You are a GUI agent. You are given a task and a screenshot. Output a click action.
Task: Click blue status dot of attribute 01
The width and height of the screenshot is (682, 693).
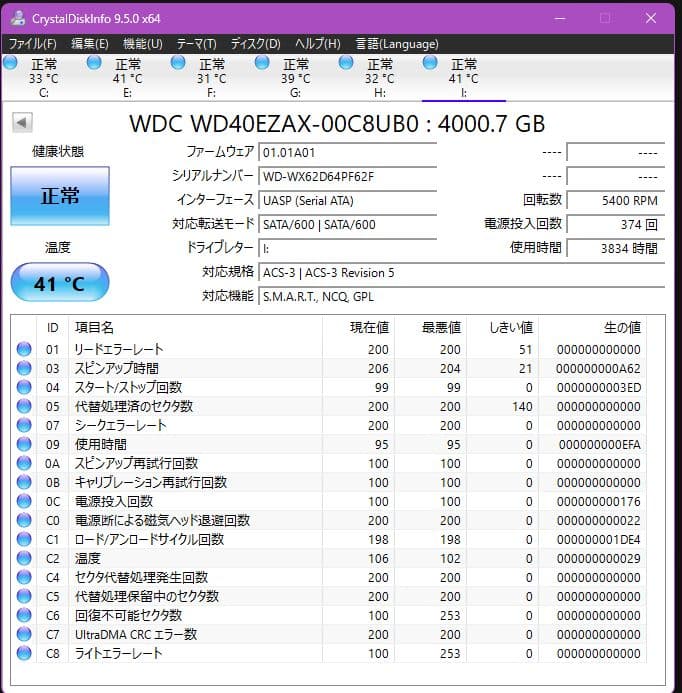pos(24,349)
